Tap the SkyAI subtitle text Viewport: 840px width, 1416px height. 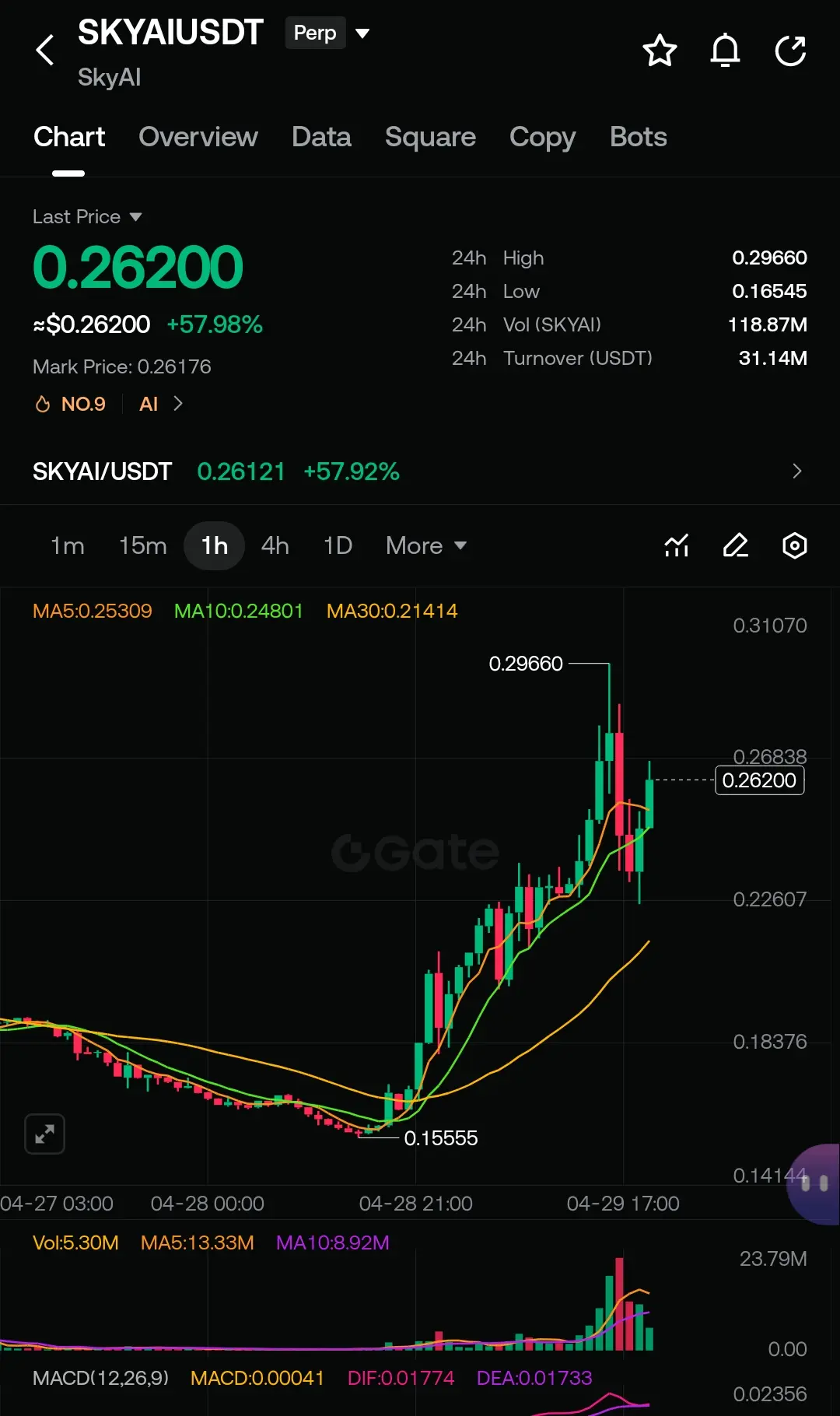[x=109, y=77]
